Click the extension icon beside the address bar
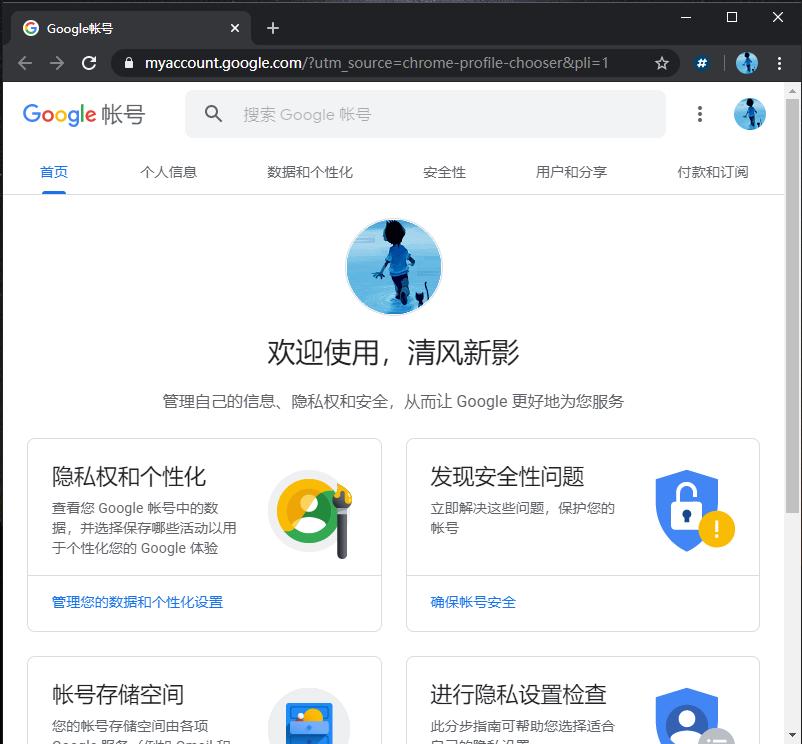 [702, 62]
